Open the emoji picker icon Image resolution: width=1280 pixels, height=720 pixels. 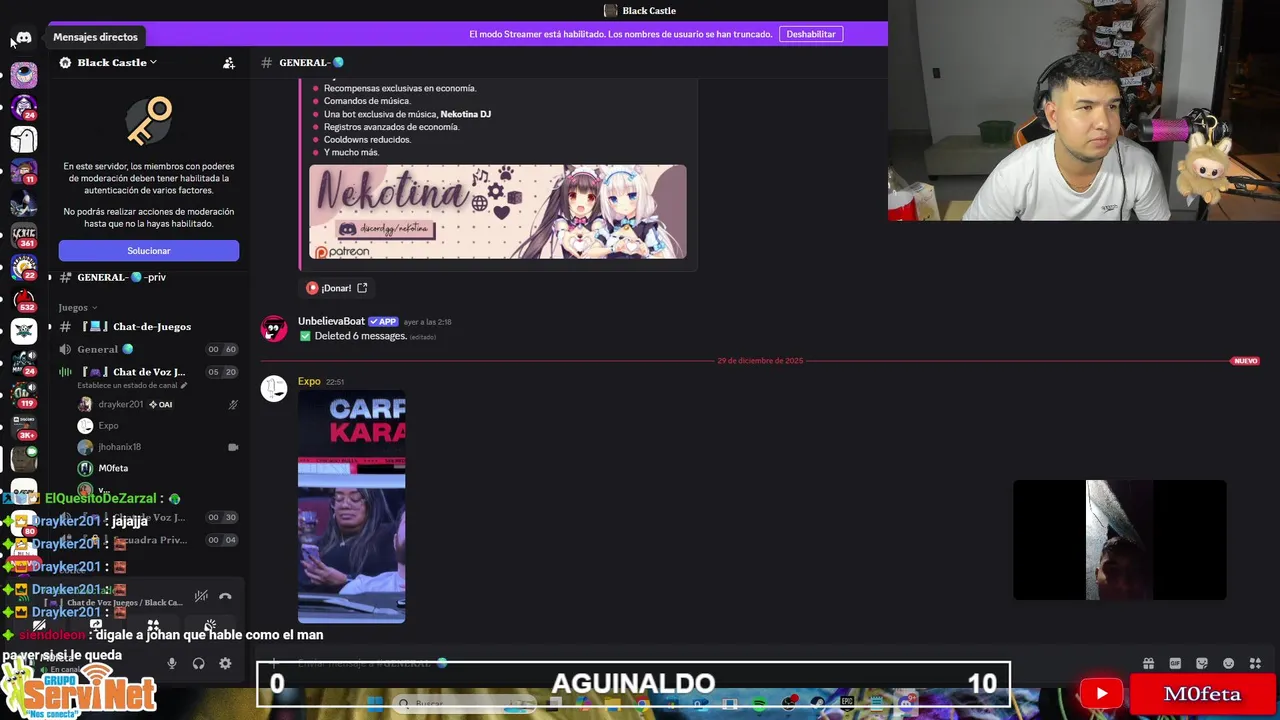(1228, 663)
